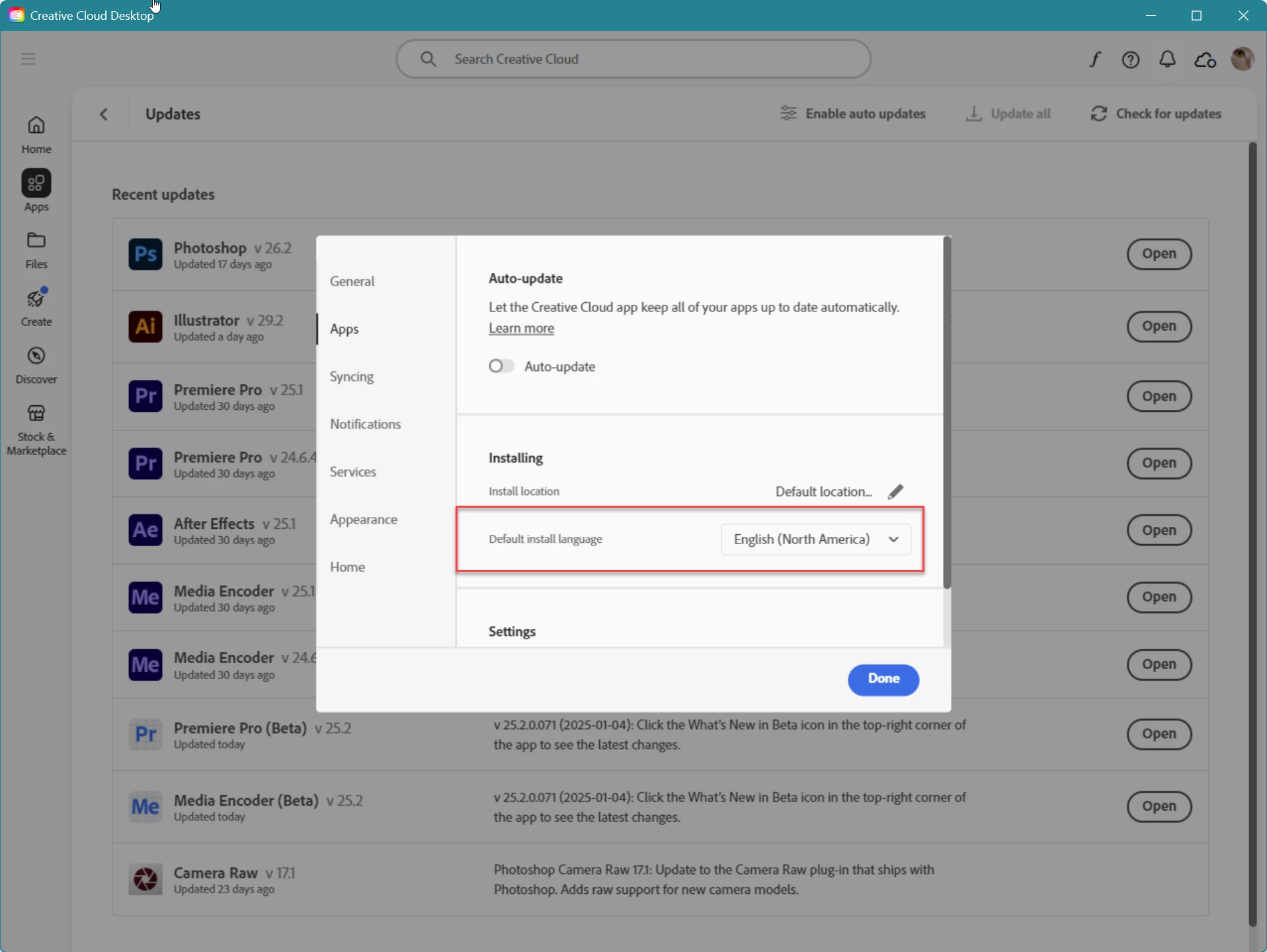The height and width of the screenshot is (952, 1267).
Task: Click the pencil icon to edit install location
Action: tap(895, 492)
